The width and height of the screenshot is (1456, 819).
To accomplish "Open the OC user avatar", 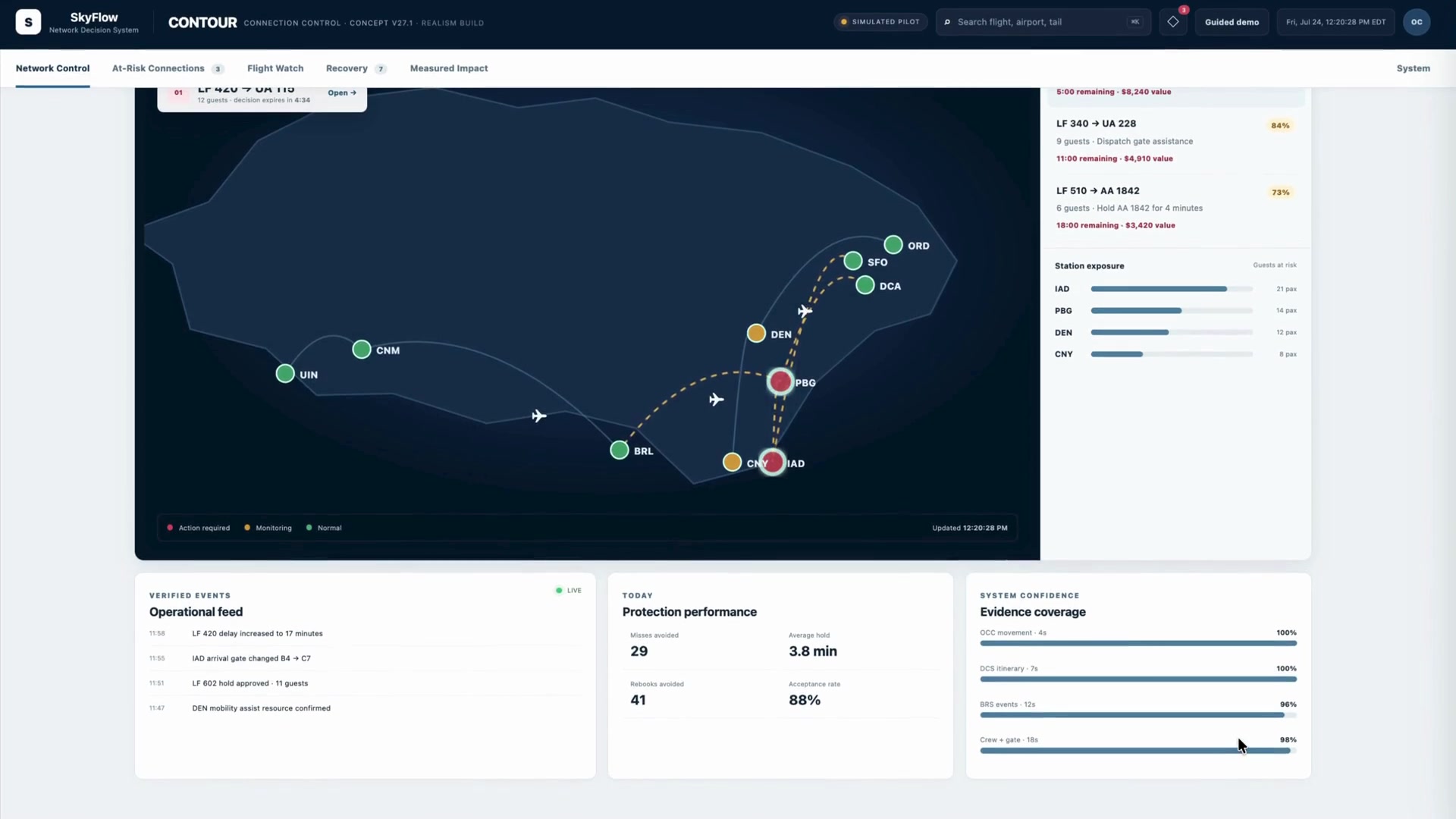I will [1417, 22].
